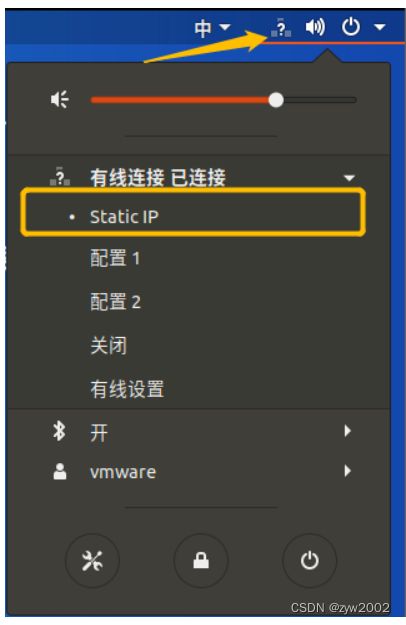Click the user icon beside vmware
Viewport: 406px width, 625px height.
pos(60,472)
